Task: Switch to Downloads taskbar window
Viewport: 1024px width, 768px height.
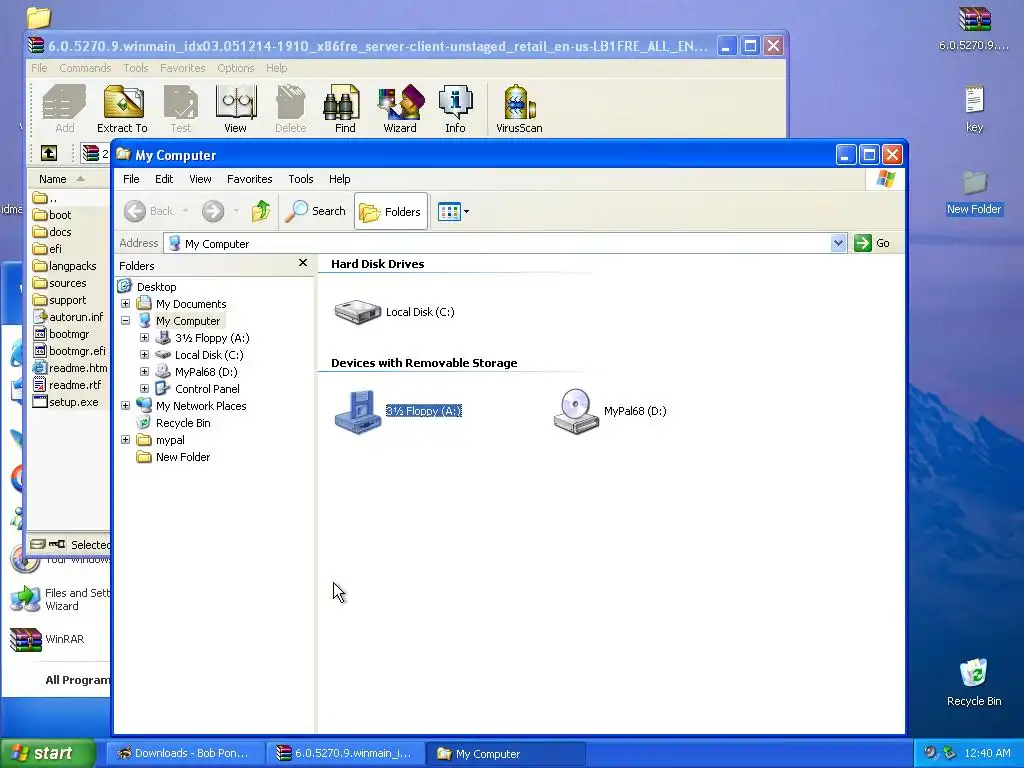Action: [185, 753]
